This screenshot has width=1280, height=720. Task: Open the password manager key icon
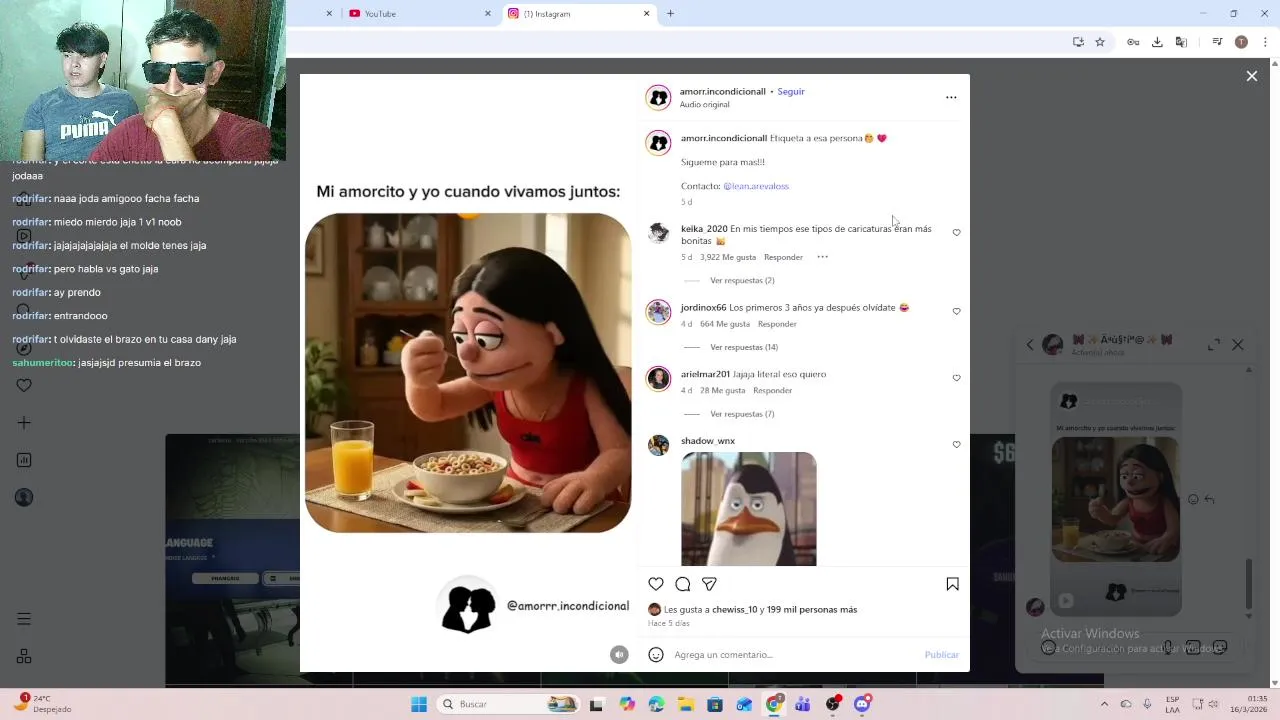coord(1133,42)
